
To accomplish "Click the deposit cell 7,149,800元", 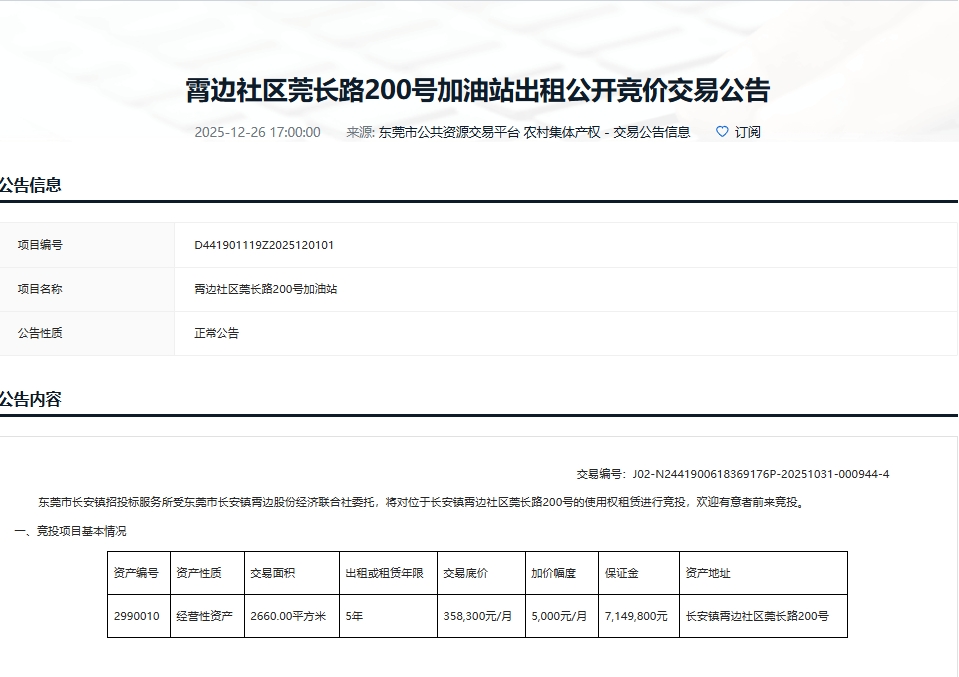I will click(x=636, y=616).
